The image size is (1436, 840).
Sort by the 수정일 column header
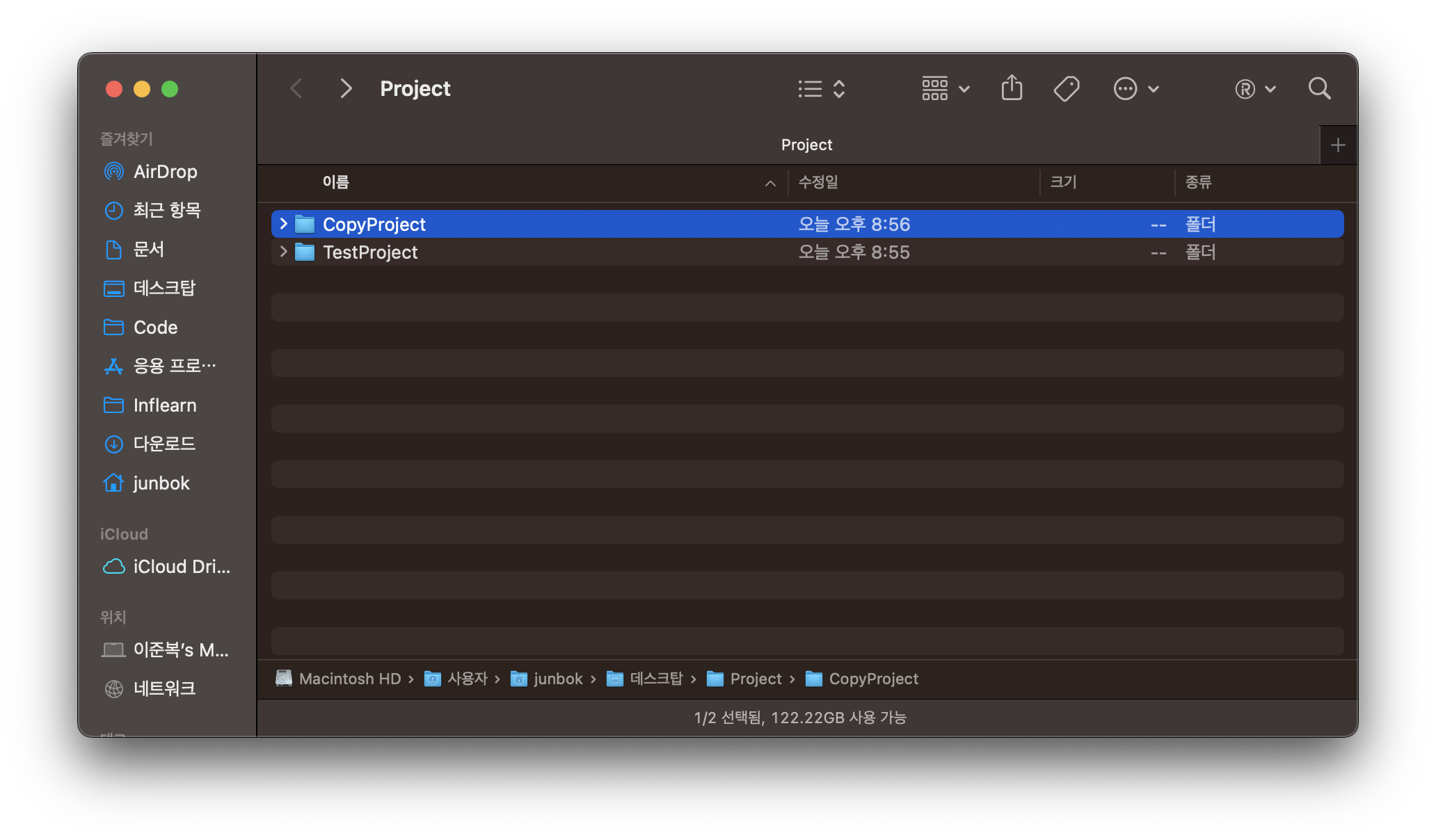coord(818,182)
